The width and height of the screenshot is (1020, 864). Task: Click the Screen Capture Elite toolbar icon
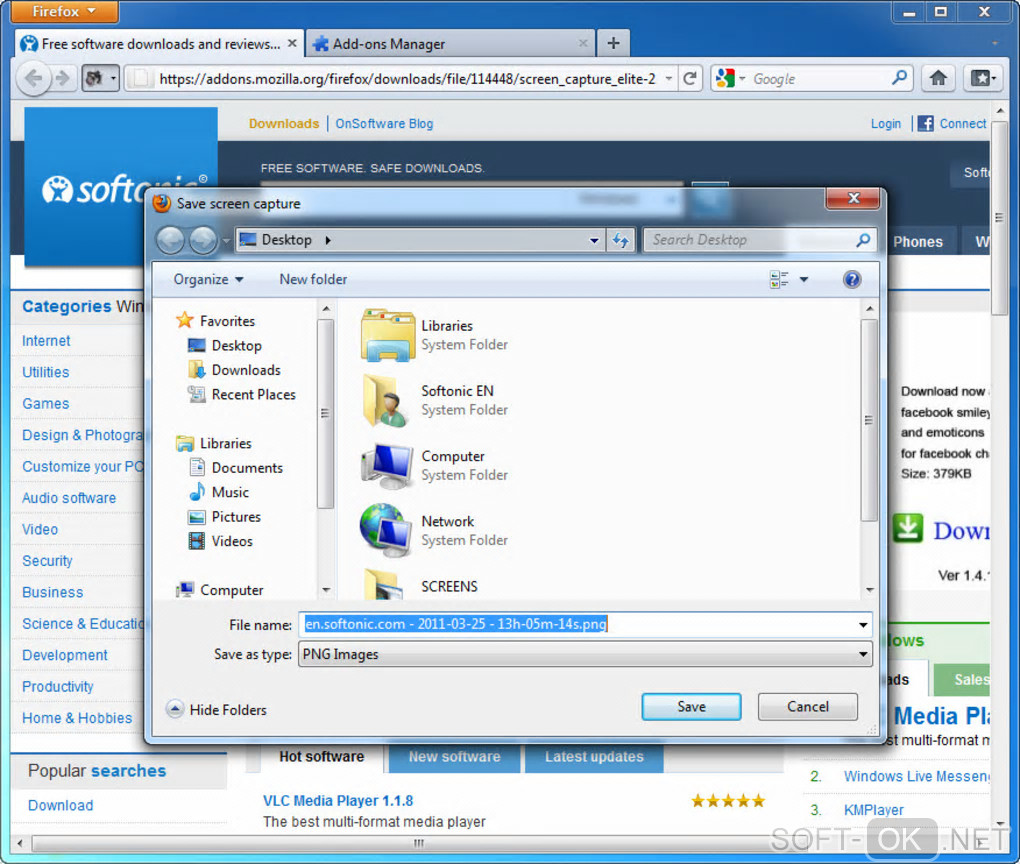[x=94, y=79]
